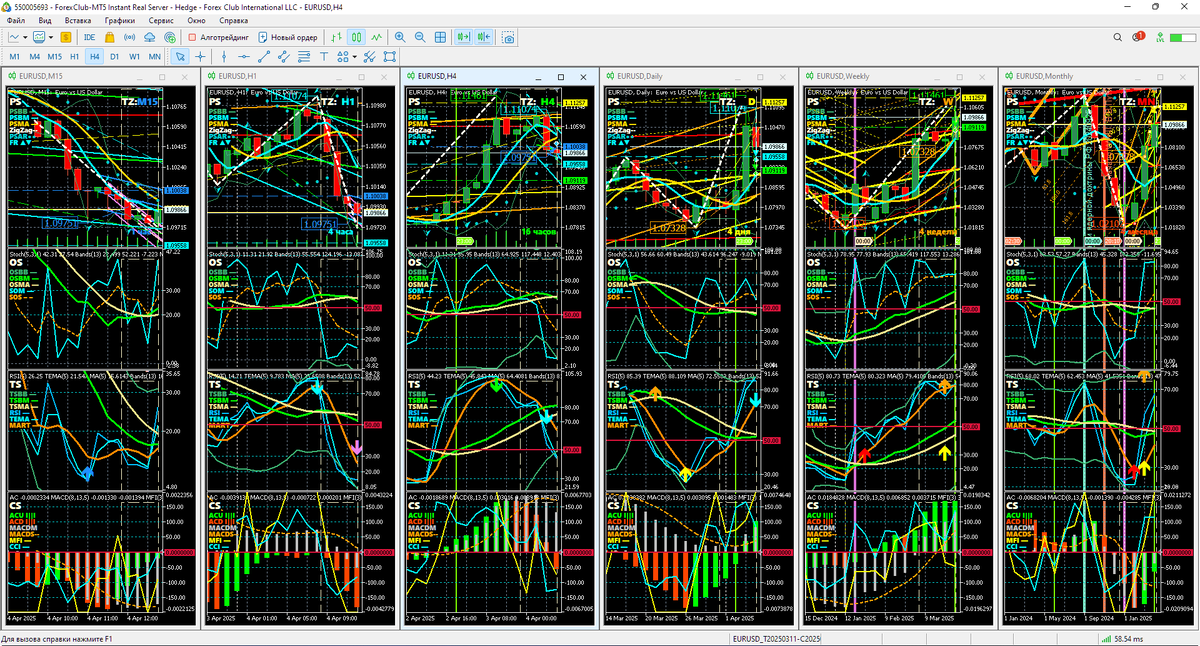Open the Вид menu
The width and height of the screenshot is (1200, 646).
coord(45,20)
